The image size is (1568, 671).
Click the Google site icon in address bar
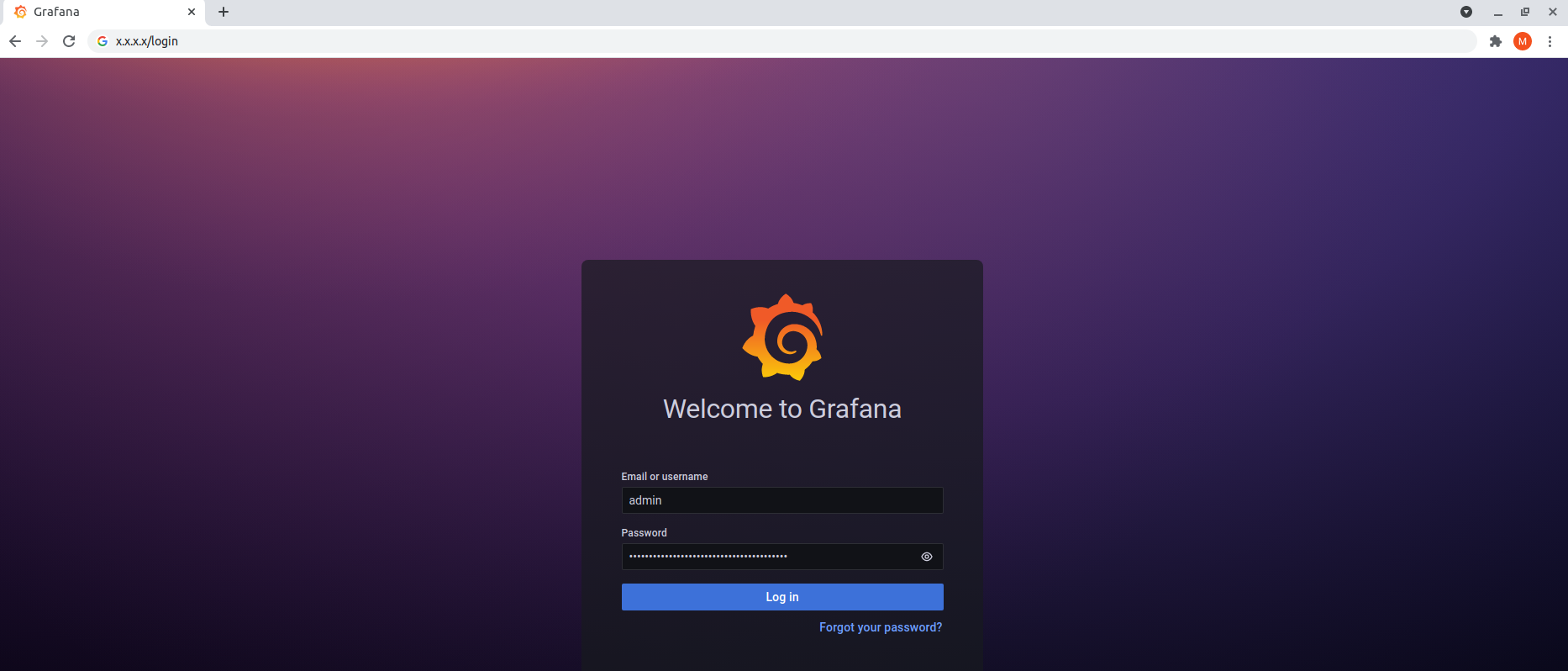click(103, 41)
